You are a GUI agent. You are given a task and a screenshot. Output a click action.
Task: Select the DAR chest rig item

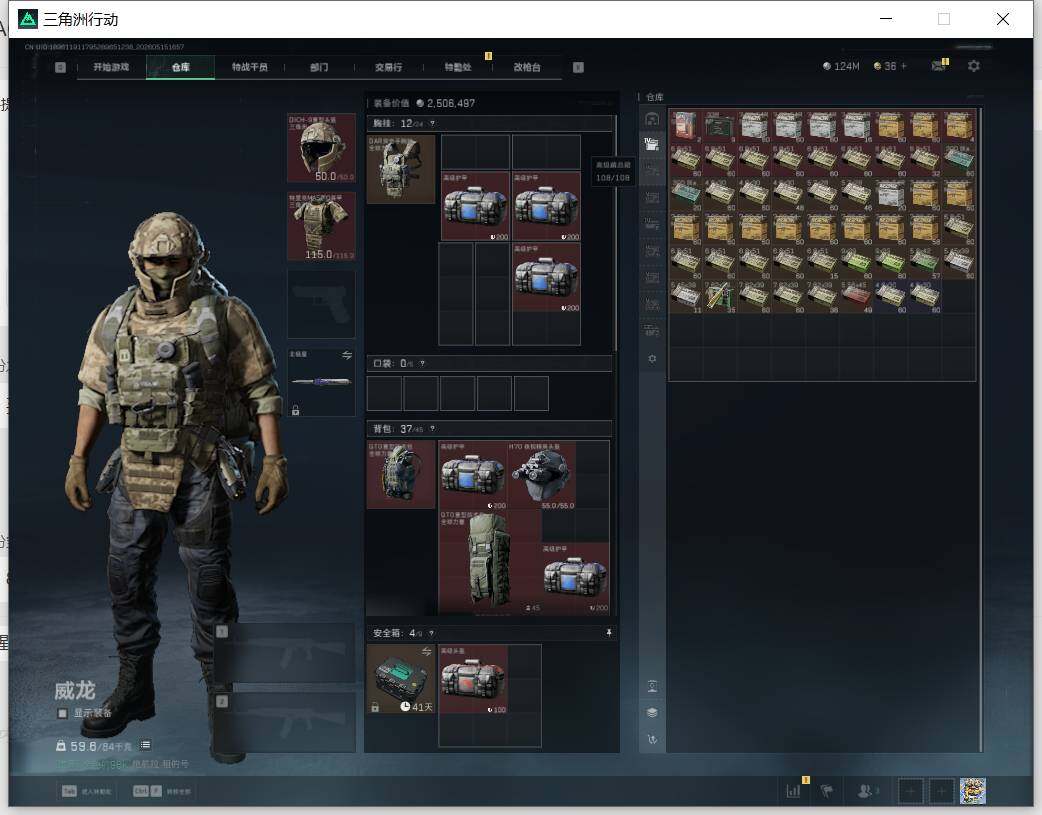coord(401,170)
